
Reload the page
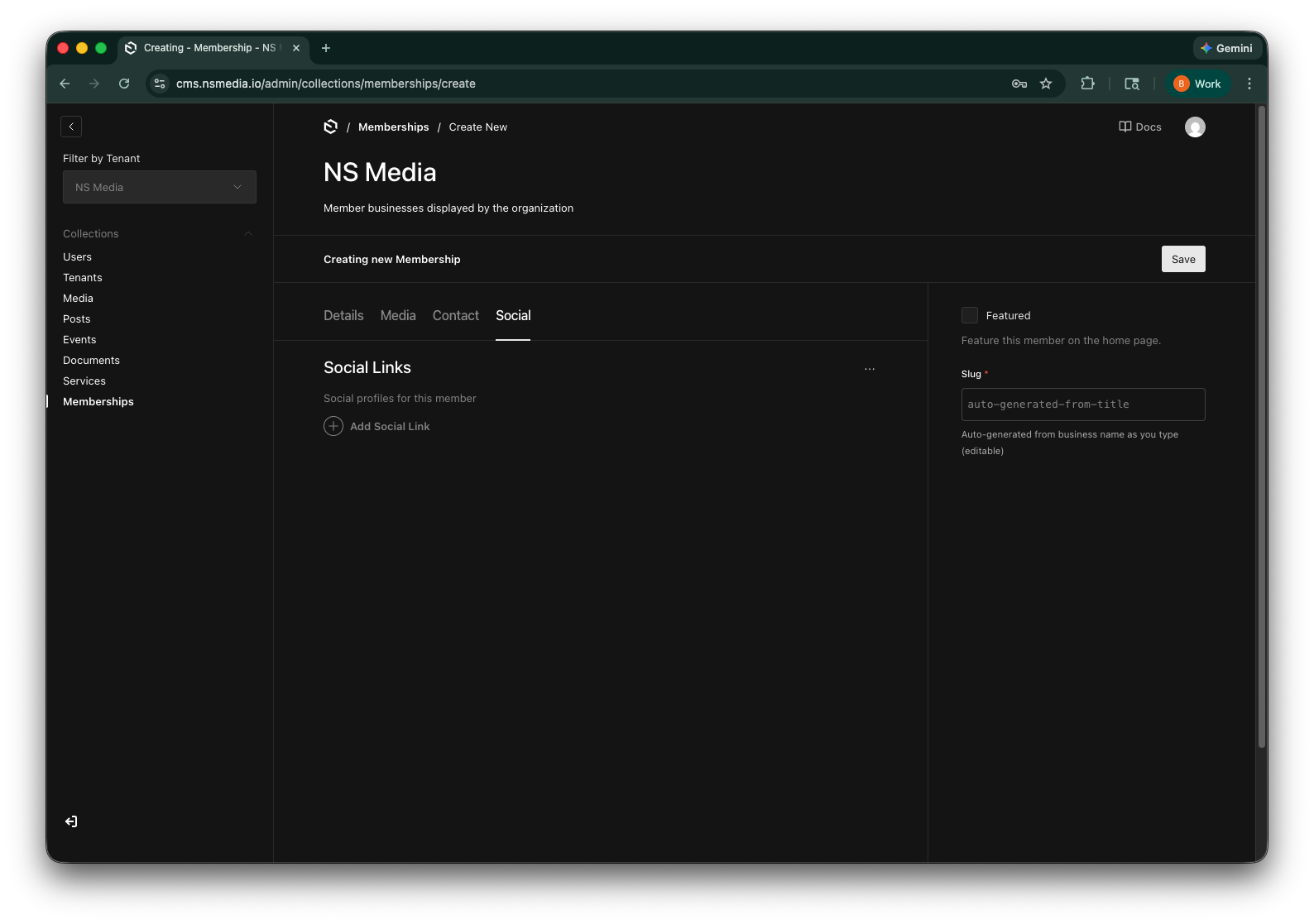124,84
